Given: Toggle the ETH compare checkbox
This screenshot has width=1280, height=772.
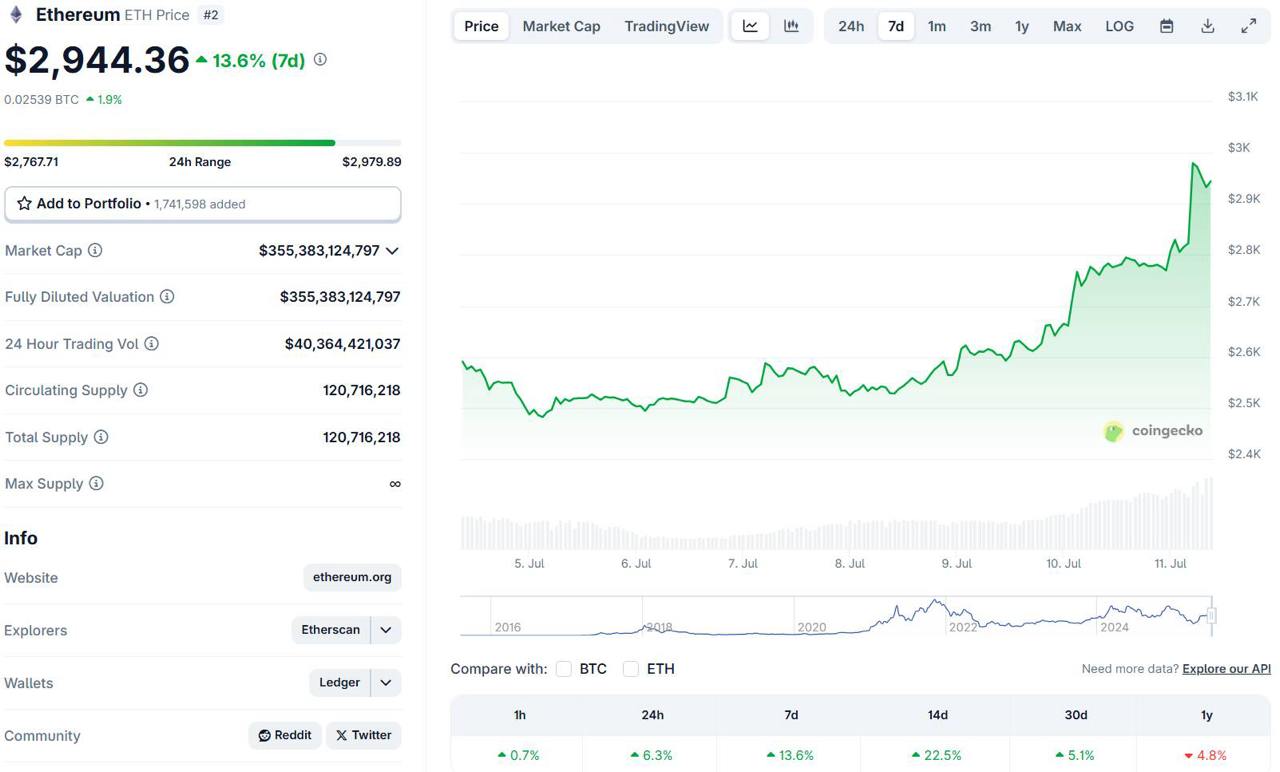Looking at the screenshot, I should tap(631, 669).
